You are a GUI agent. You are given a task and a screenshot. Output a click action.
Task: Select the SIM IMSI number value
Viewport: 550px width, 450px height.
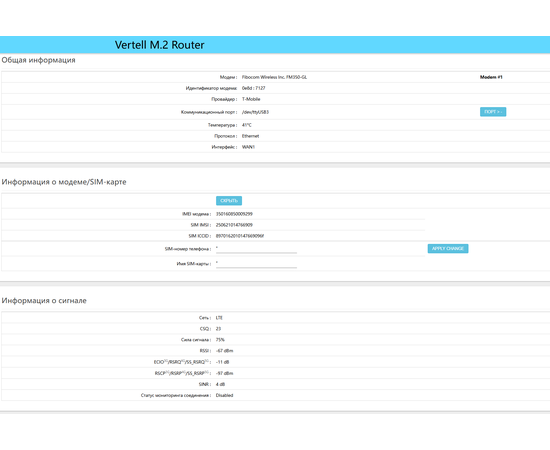(234, 225)
